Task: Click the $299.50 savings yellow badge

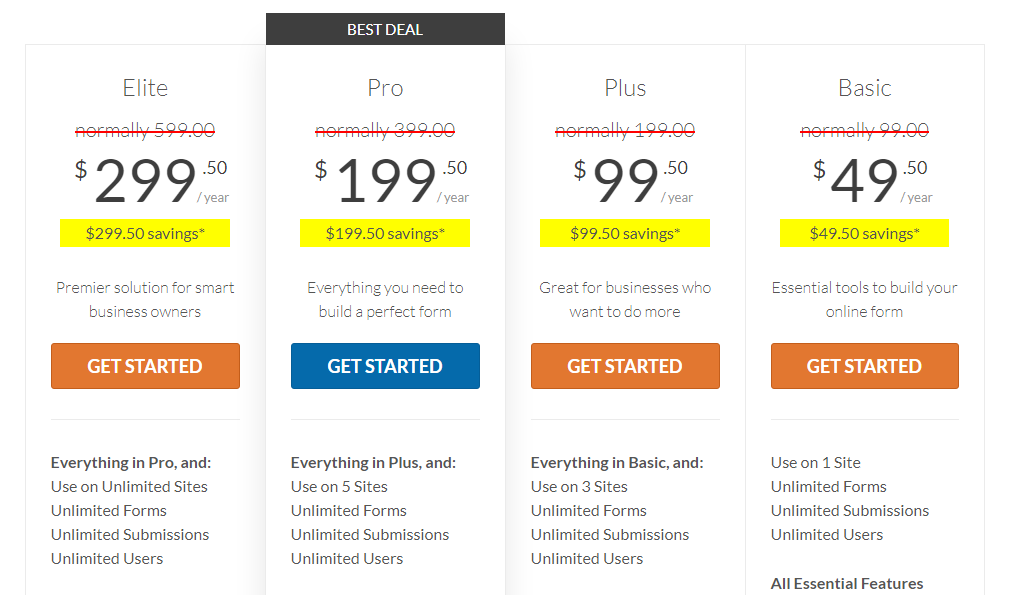Action: 145,233
